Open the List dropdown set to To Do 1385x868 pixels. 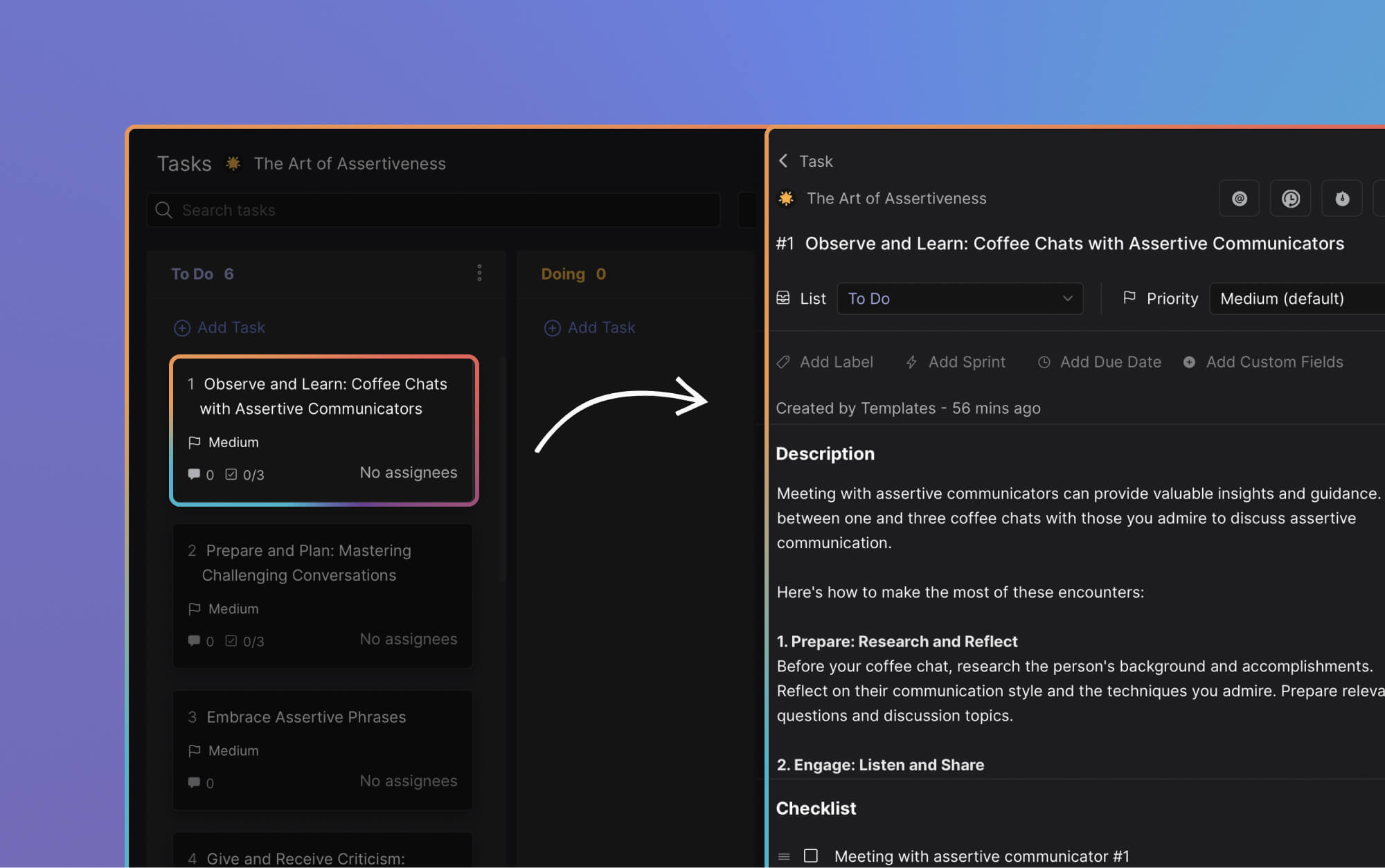click(960, 298)
